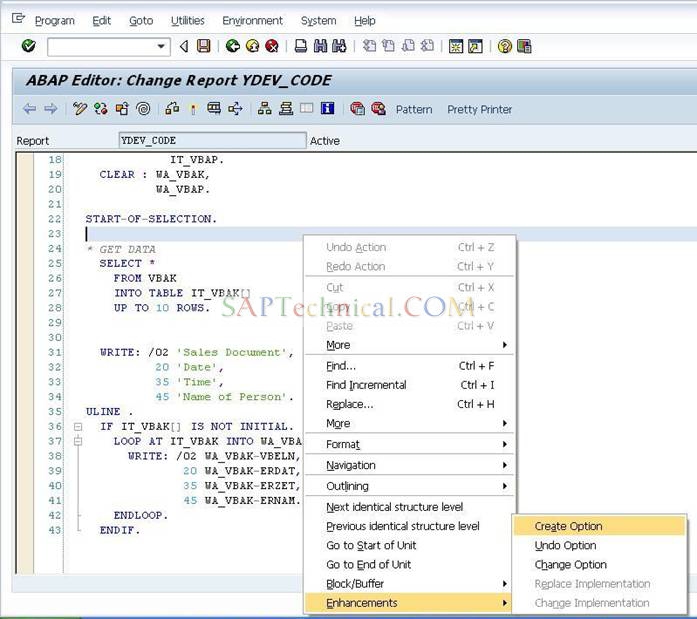This screenshot has width=697, height=619.
Task: Expand the Block/Buffer submenu
Action: point(410,583)
